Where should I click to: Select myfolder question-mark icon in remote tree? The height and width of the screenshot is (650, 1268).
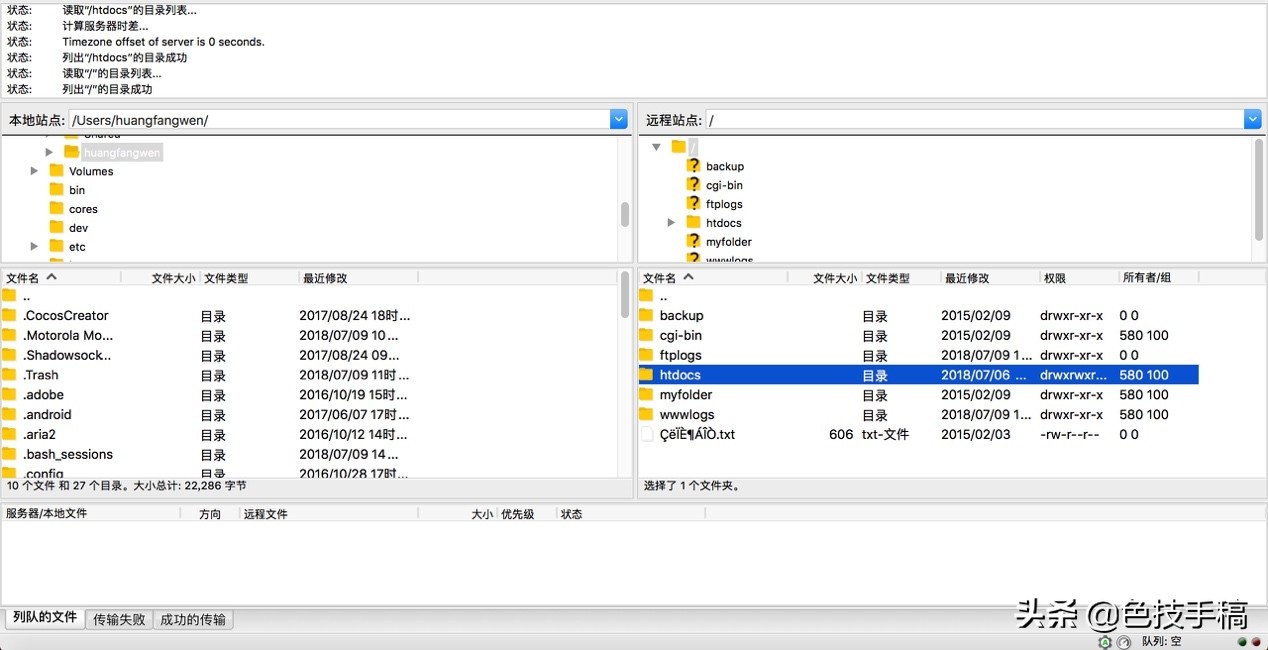(693, 241)
